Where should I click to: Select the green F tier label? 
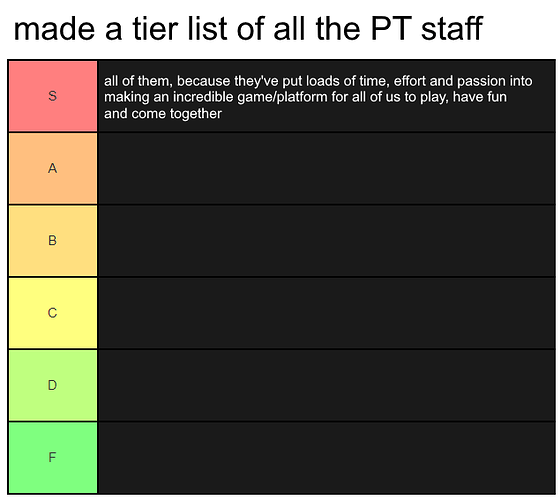click(53, 458)
